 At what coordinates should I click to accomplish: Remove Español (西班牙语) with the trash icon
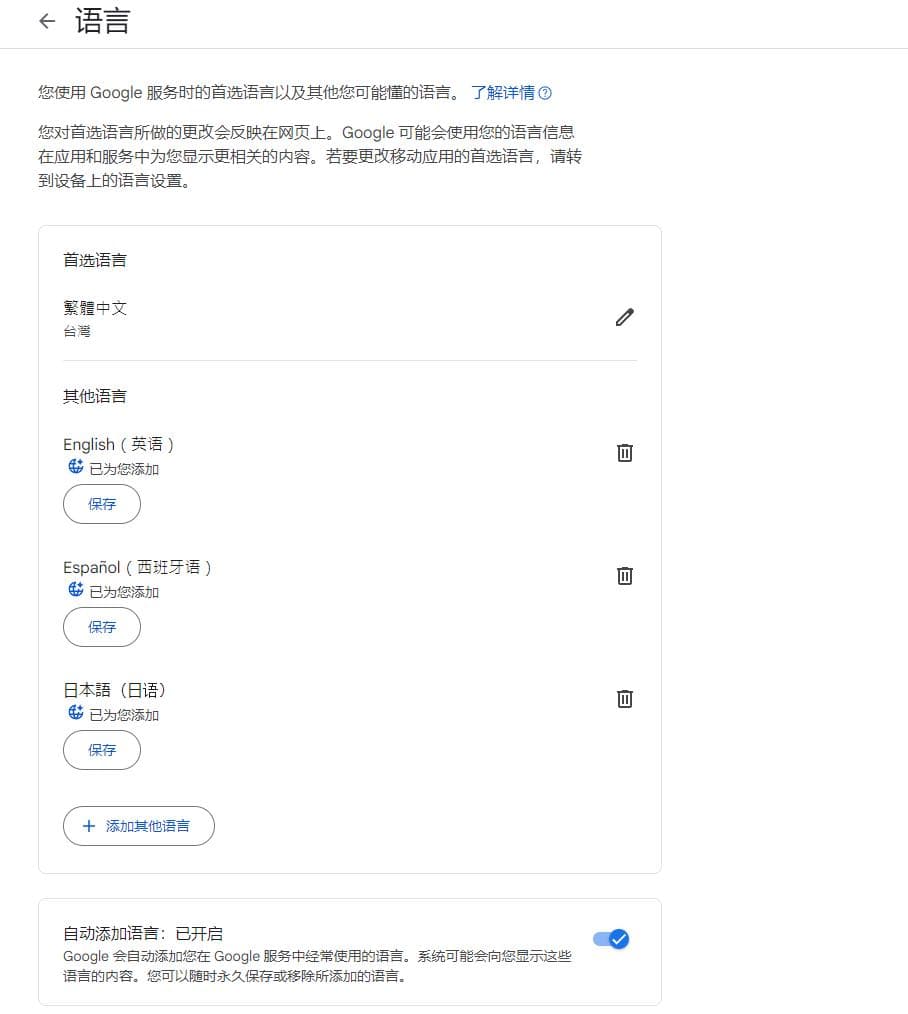624,576
